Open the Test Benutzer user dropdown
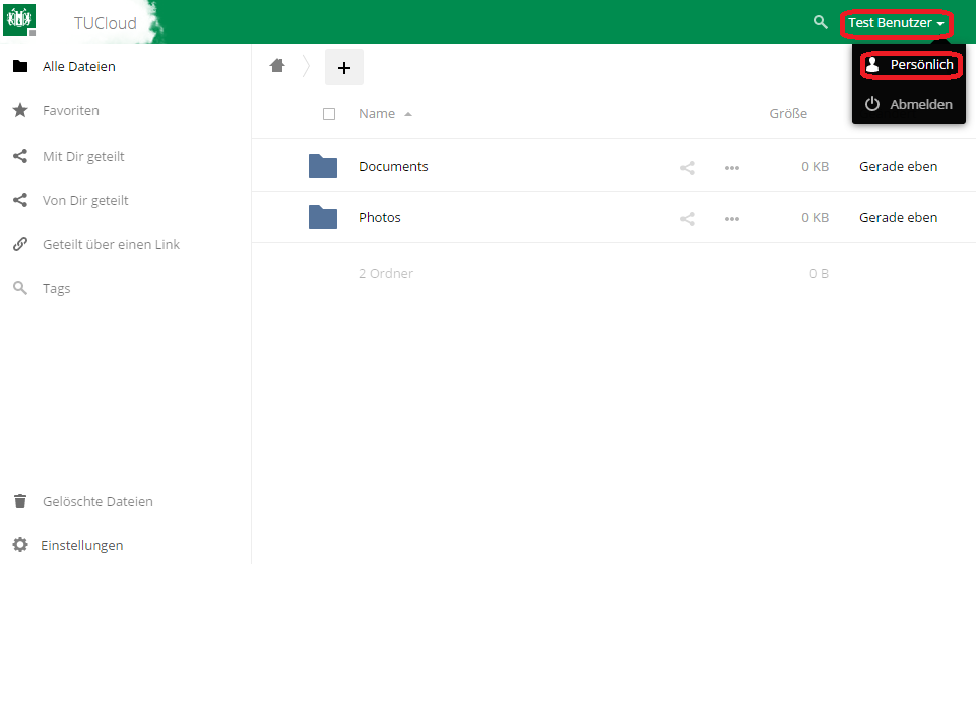This screenshot has height=720, width=976. [x=896, y=23]
